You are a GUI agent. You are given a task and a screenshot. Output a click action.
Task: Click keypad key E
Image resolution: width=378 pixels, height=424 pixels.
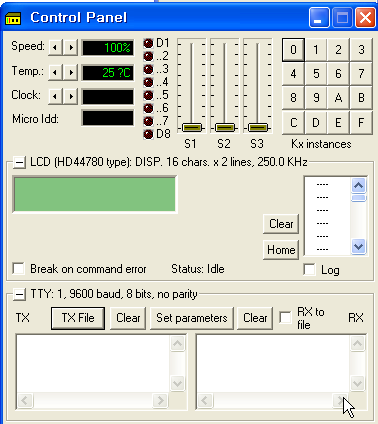(338, 123)
